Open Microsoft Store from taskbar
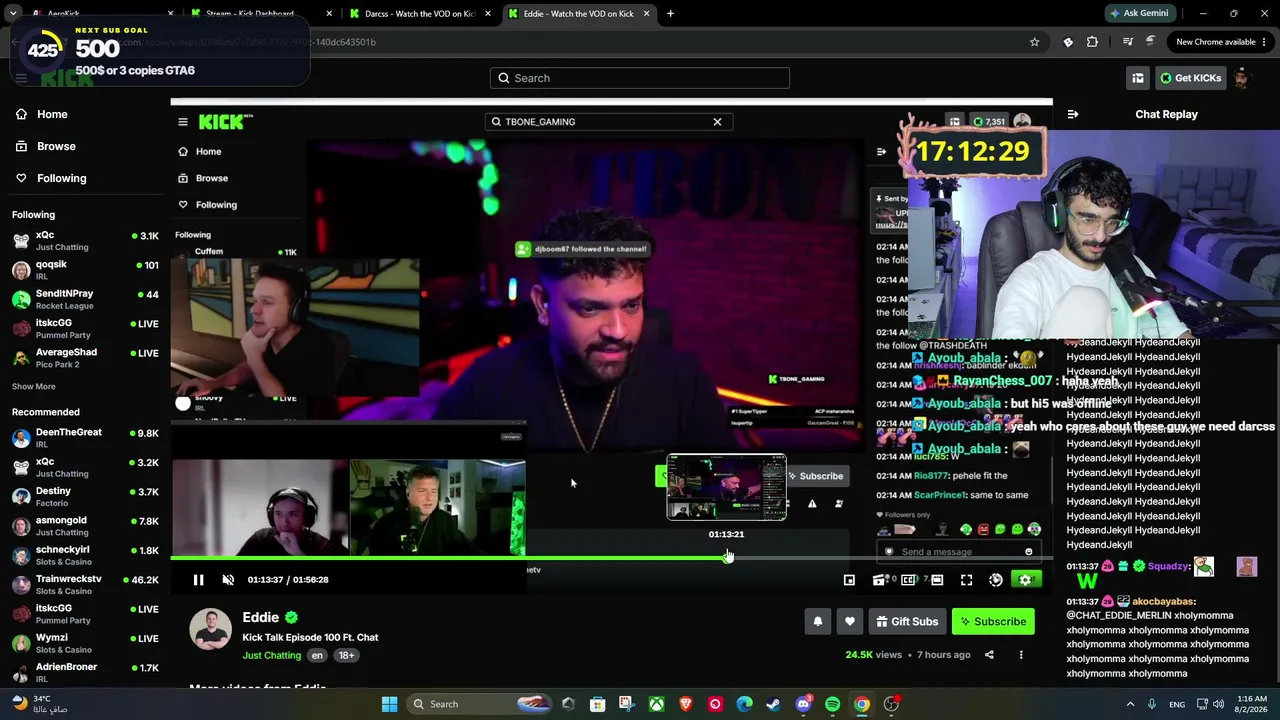The height and width of the screenshot is (720, 1280). pos(597,704)
